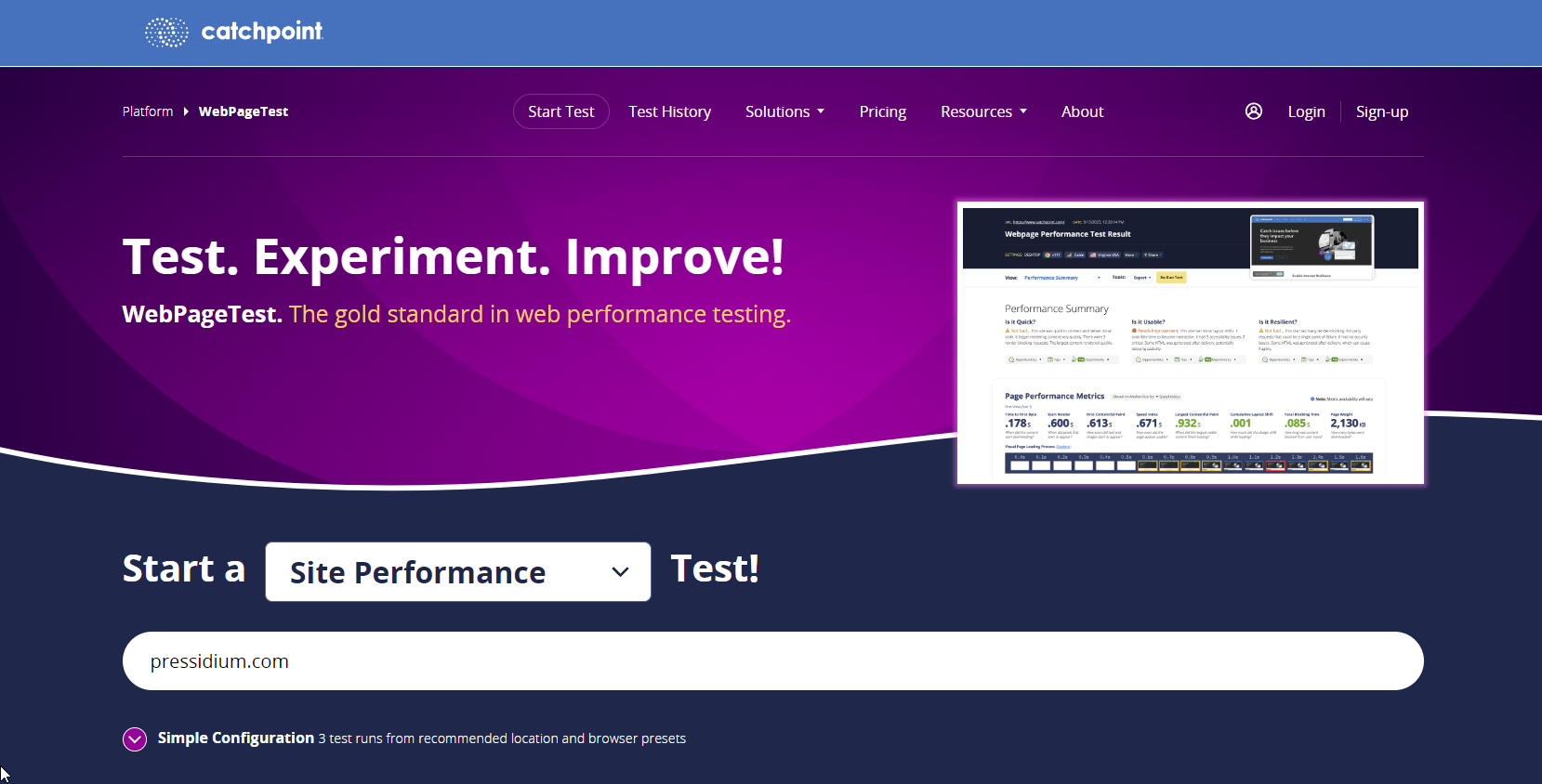Open the Webpage Performance Test Result preview image
1542x784 pixels.
coord(1190,343)
